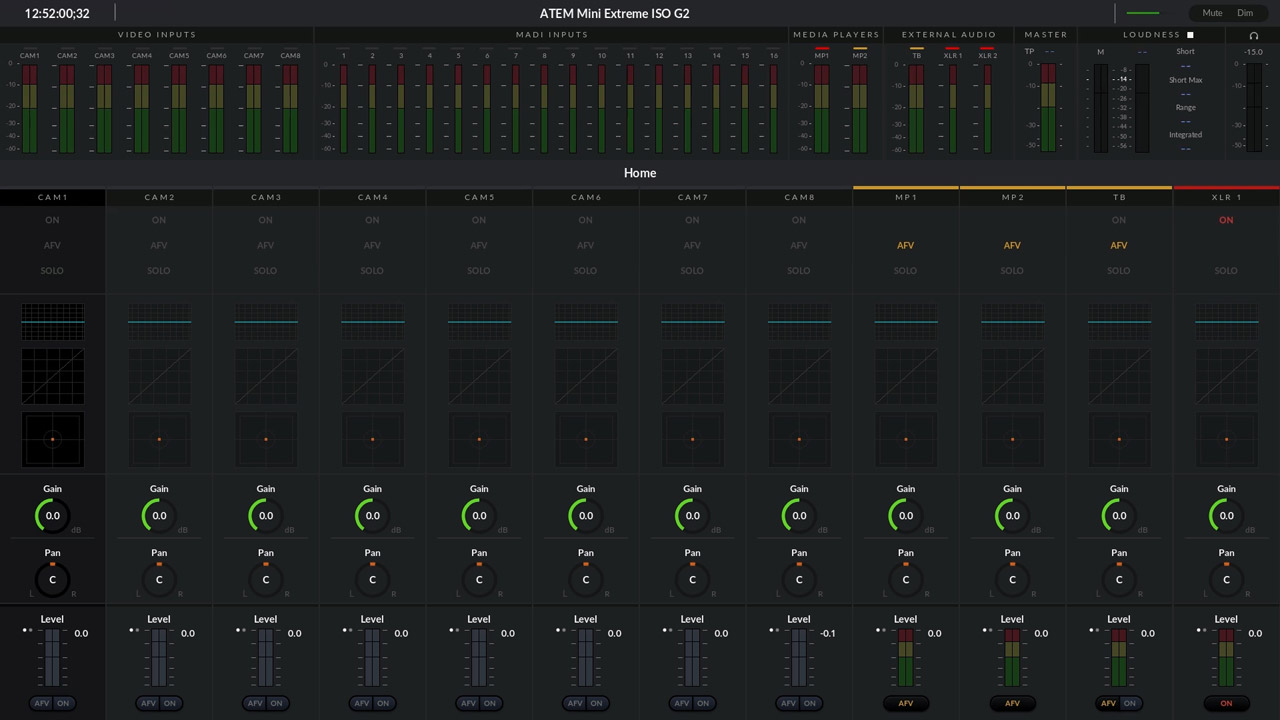Image resolution: width=1280 pixels, height=720 pixels.
Task: Solo the MP2 channel
Action: (x=1012, y=271)
